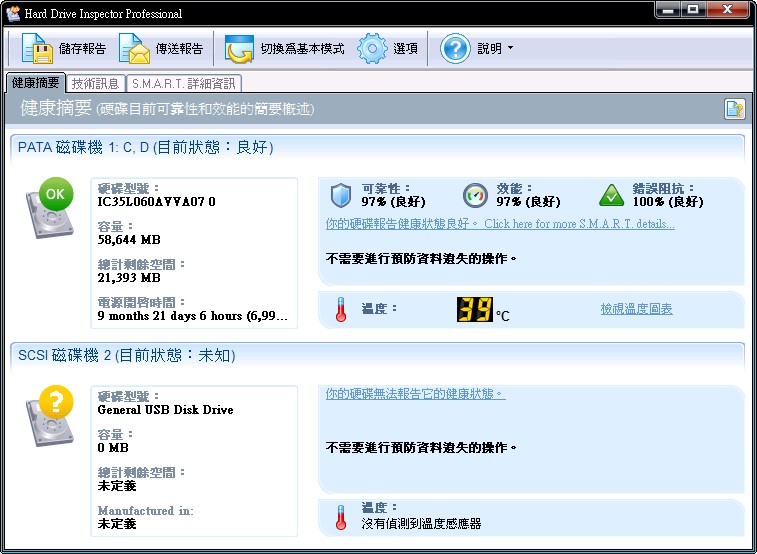Click the Save Report floppy icon

[37, 48]
